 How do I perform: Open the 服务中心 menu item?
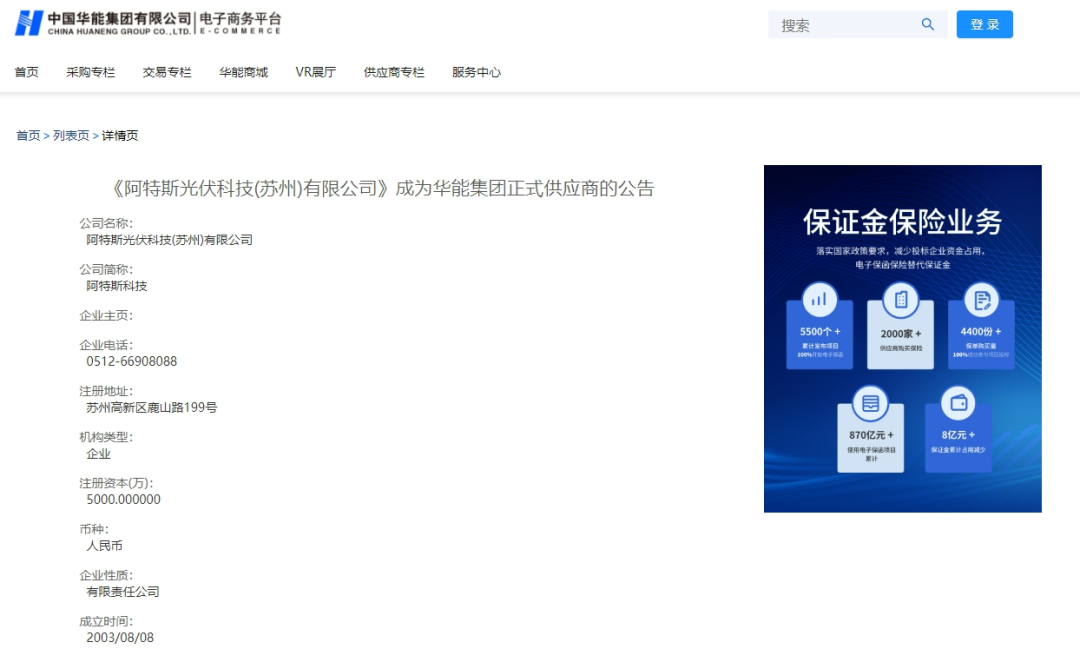click(x=477, y=72)
